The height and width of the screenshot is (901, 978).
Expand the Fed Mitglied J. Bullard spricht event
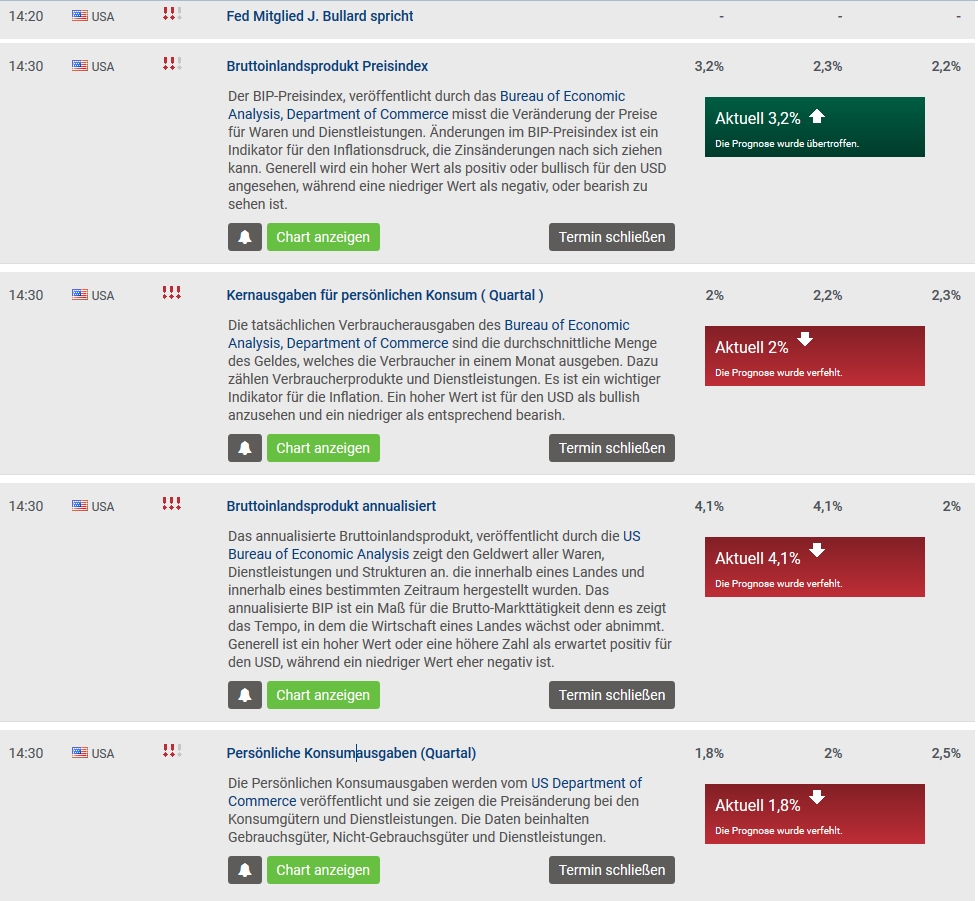pos(320,16)
